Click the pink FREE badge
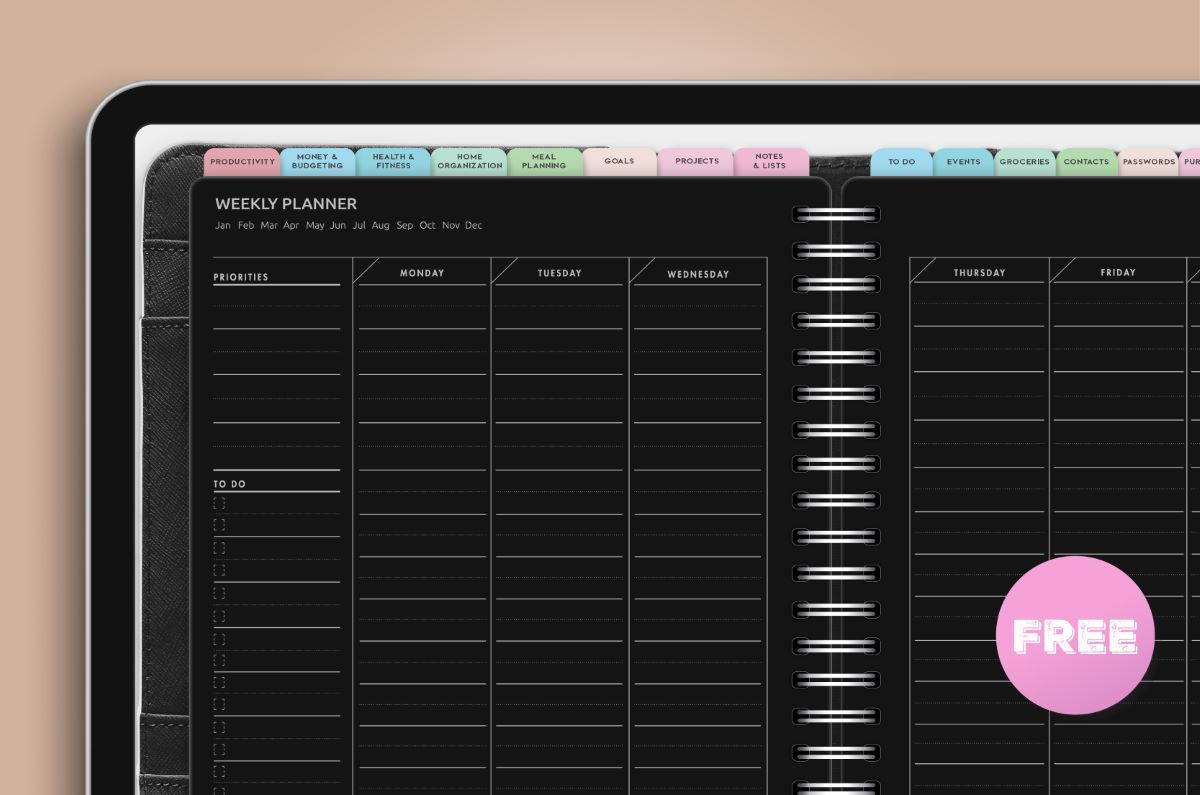The image size is (1200, 795). (x=1076, y=636)
